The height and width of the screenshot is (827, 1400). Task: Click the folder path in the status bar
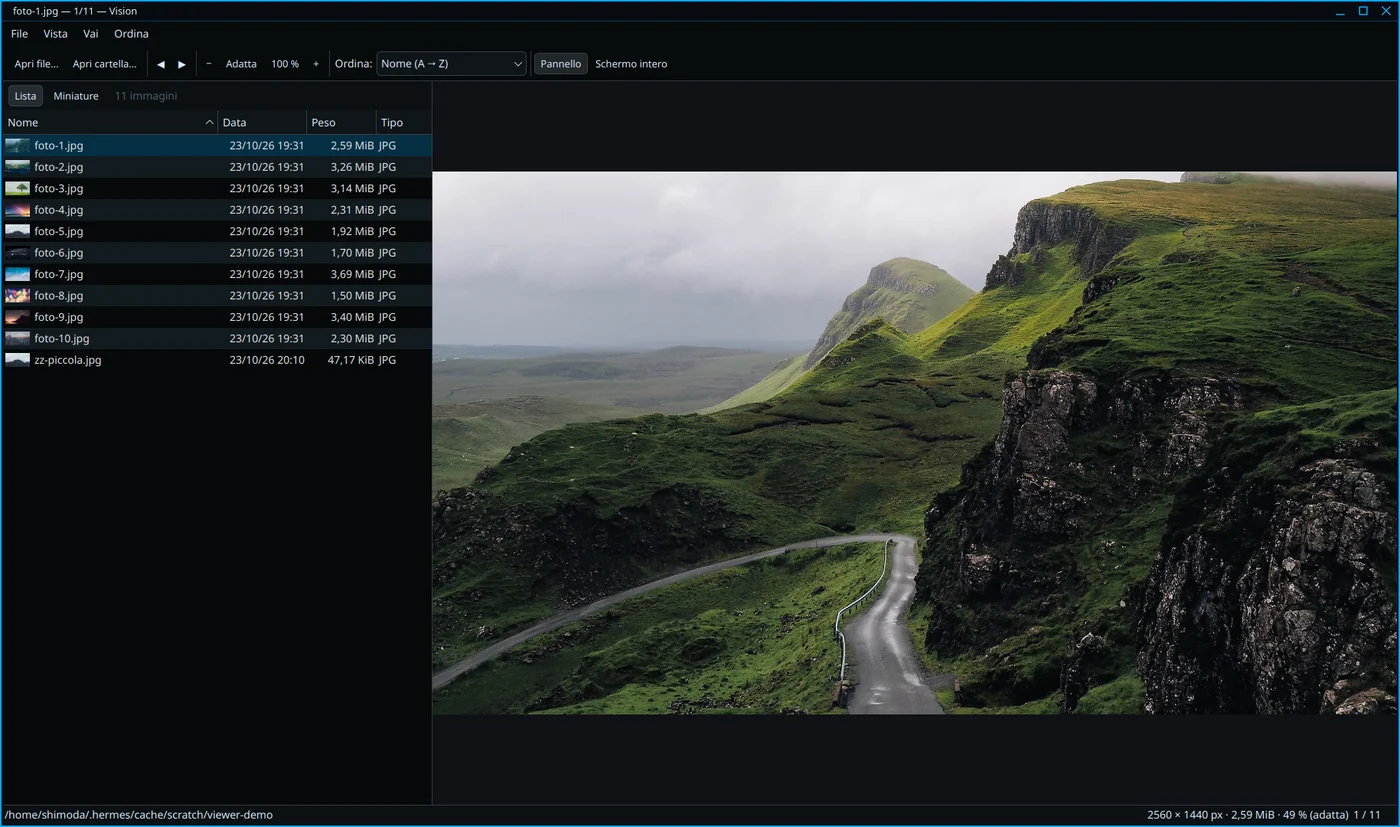[x=139, y=815]
